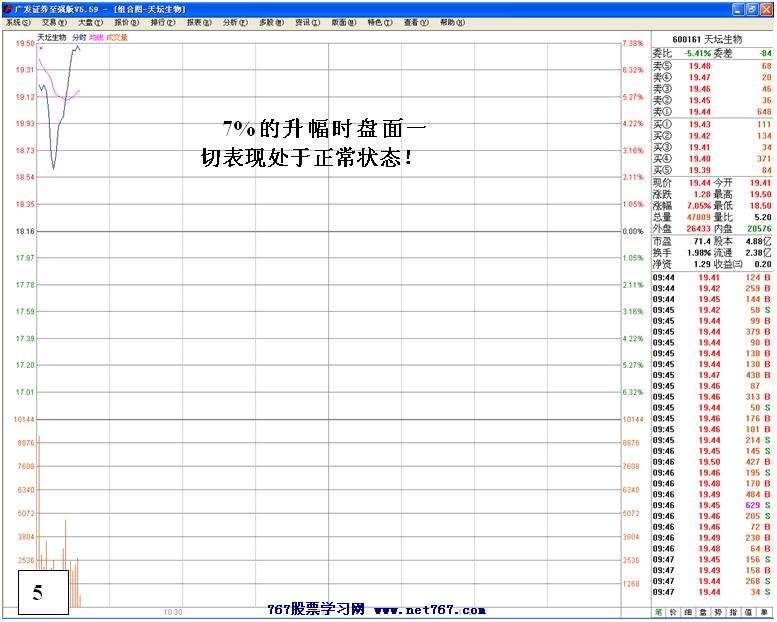Click the 外盘 value 26433

(699, 228)
